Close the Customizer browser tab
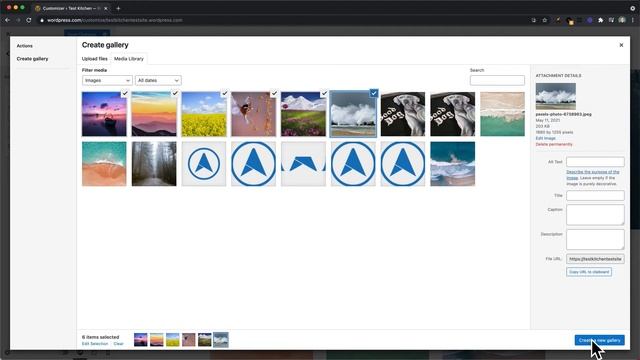This screenshot has width=640, height=360. 106,8
